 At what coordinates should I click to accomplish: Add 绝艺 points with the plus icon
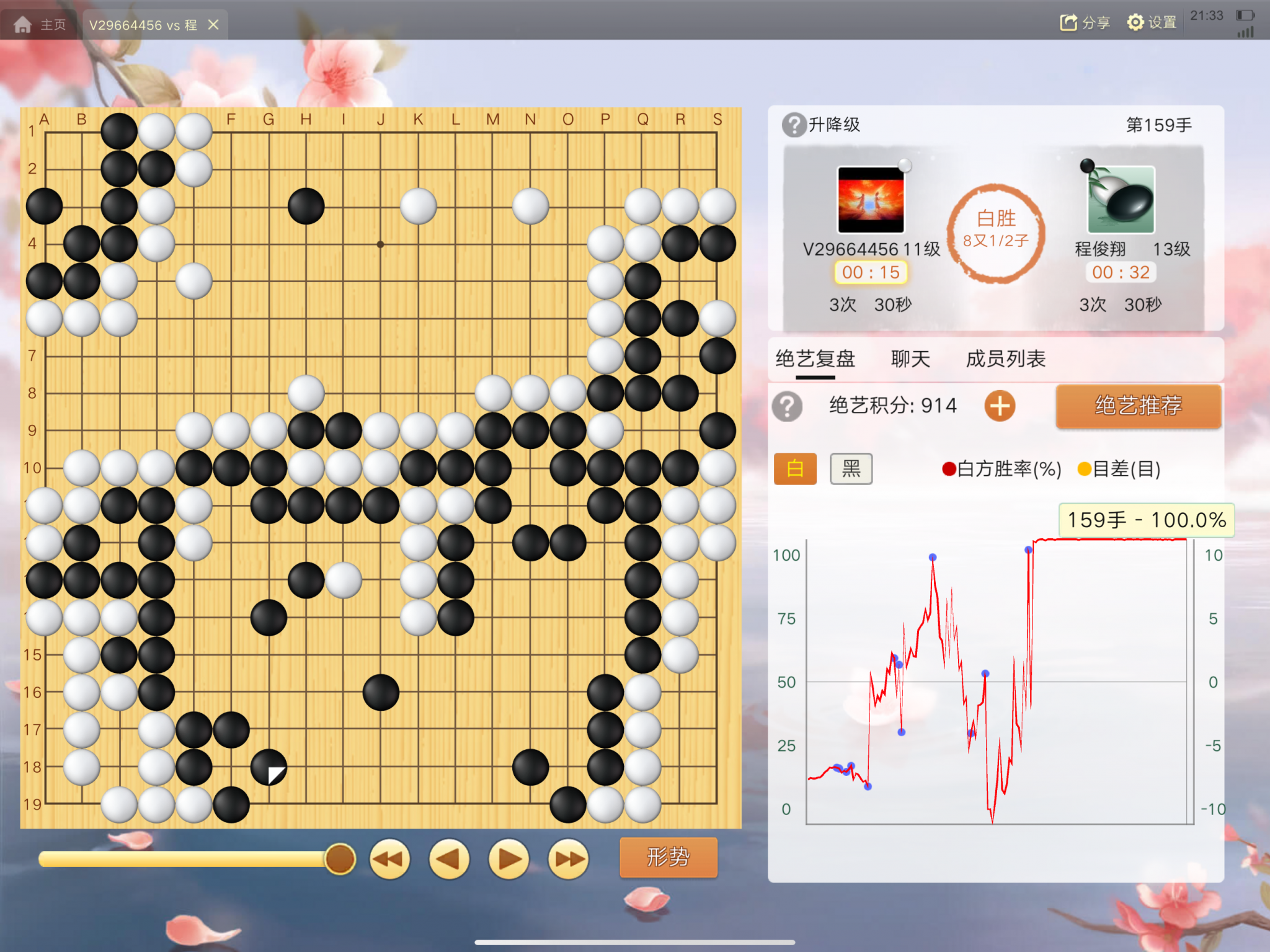tap(1000, 406)
